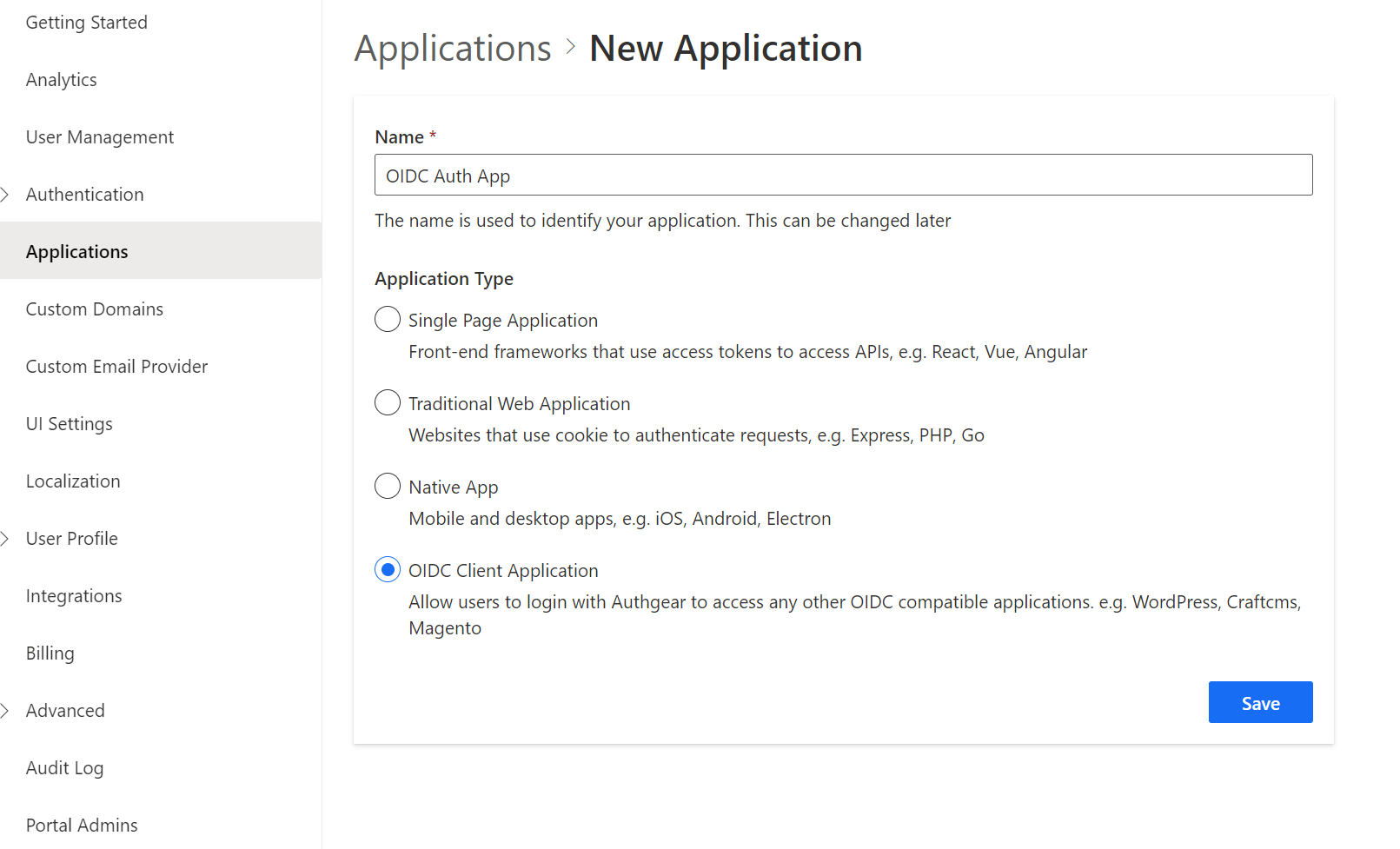Viewport: 1400px width, 849px height.
Task: Choose Traditional Web Application option
Action: (x=387, y=402)
